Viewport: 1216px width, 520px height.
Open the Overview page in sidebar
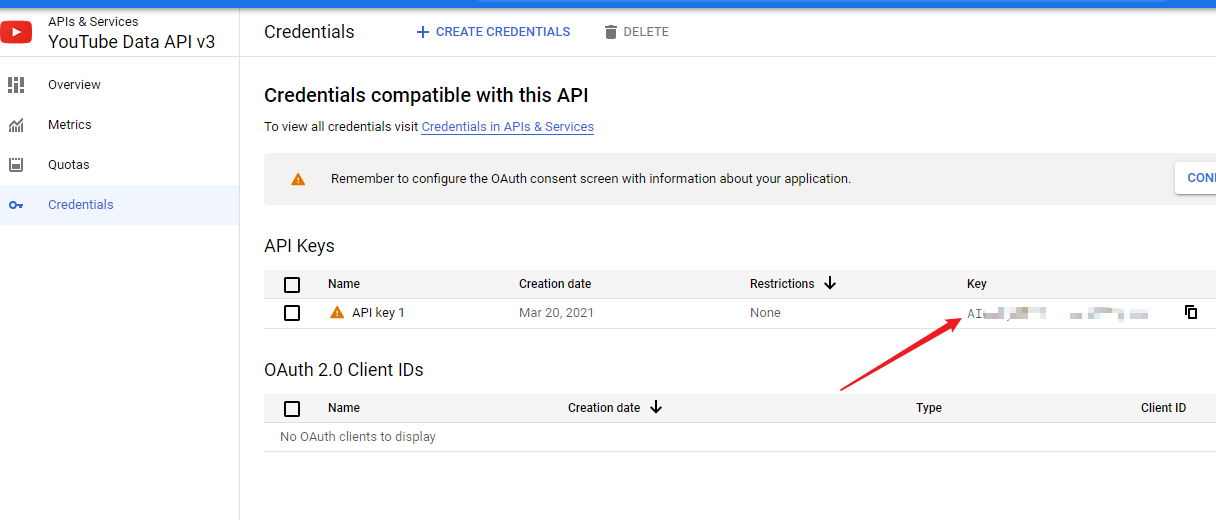74,85
